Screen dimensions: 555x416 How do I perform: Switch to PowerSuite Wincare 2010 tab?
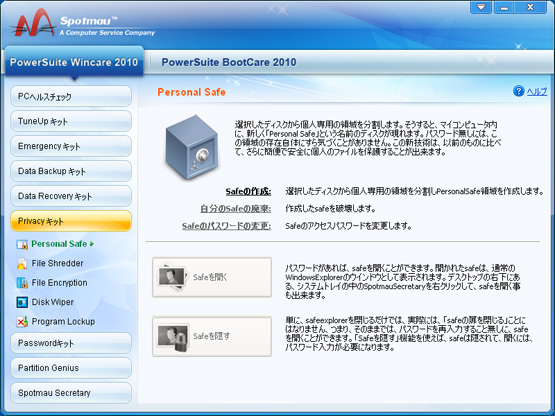point(74,62)
